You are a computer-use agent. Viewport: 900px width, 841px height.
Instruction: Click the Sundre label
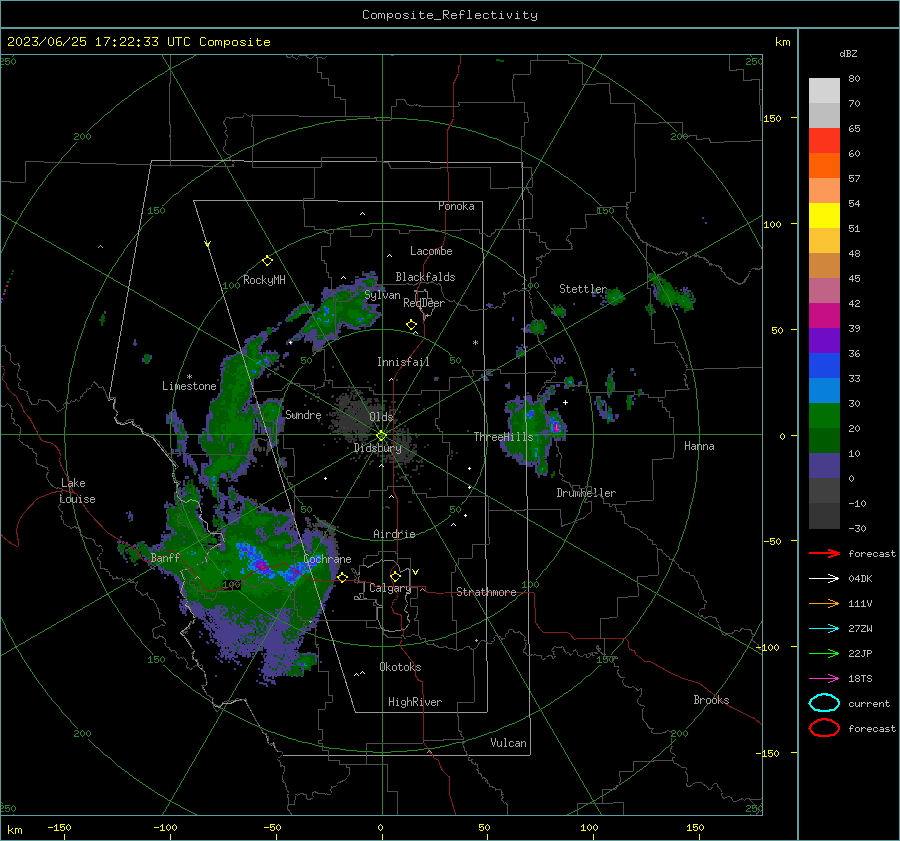[x=303, y=414]
